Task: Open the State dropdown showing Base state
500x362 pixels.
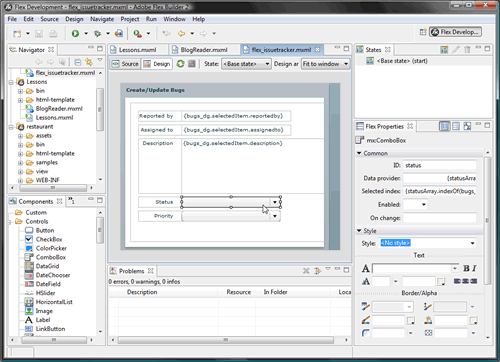Action: click(x=246, y=64)
